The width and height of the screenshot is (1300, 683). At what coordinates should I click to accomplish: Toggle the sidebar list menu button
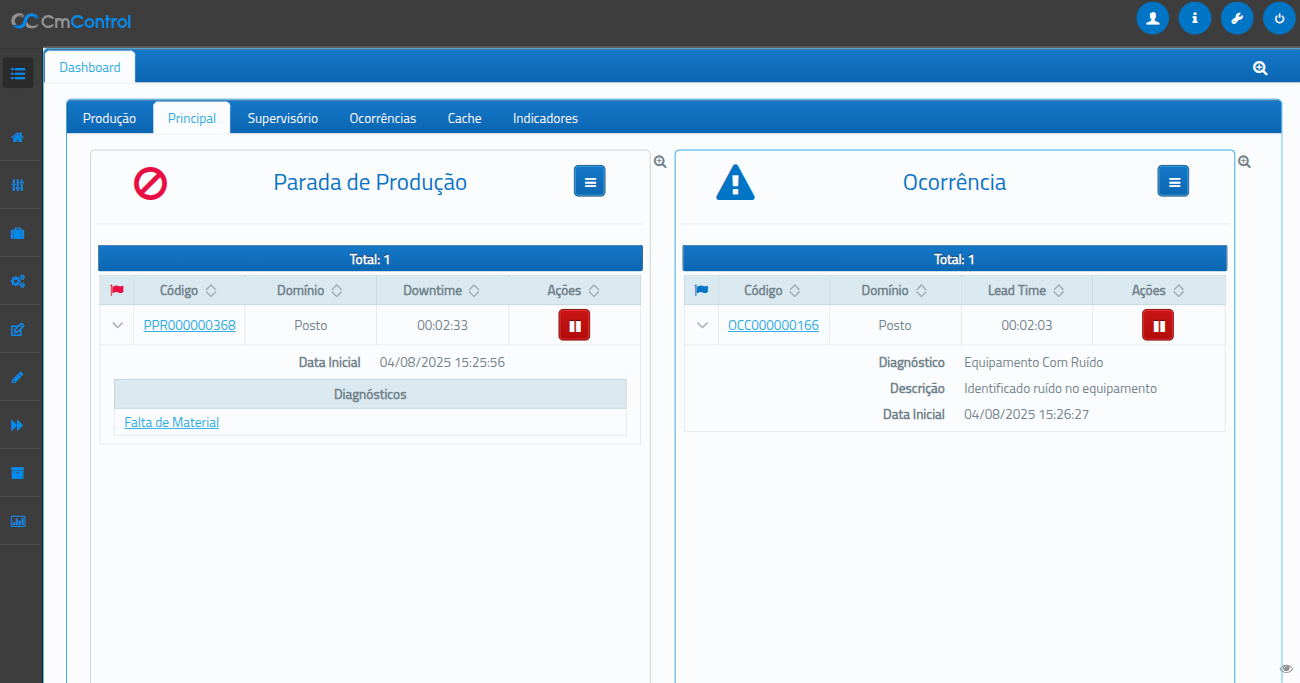tap(18, 73)
